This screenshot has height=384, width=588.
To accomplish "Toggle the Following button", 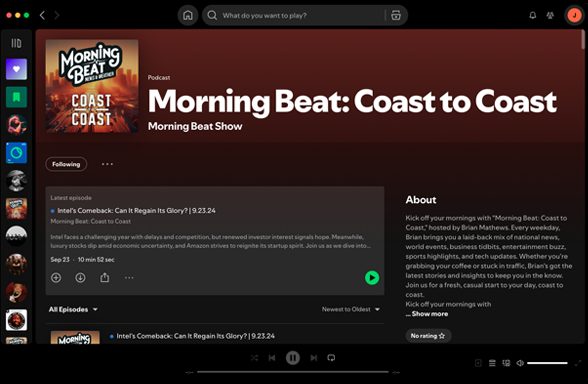I will pos(66,164).
